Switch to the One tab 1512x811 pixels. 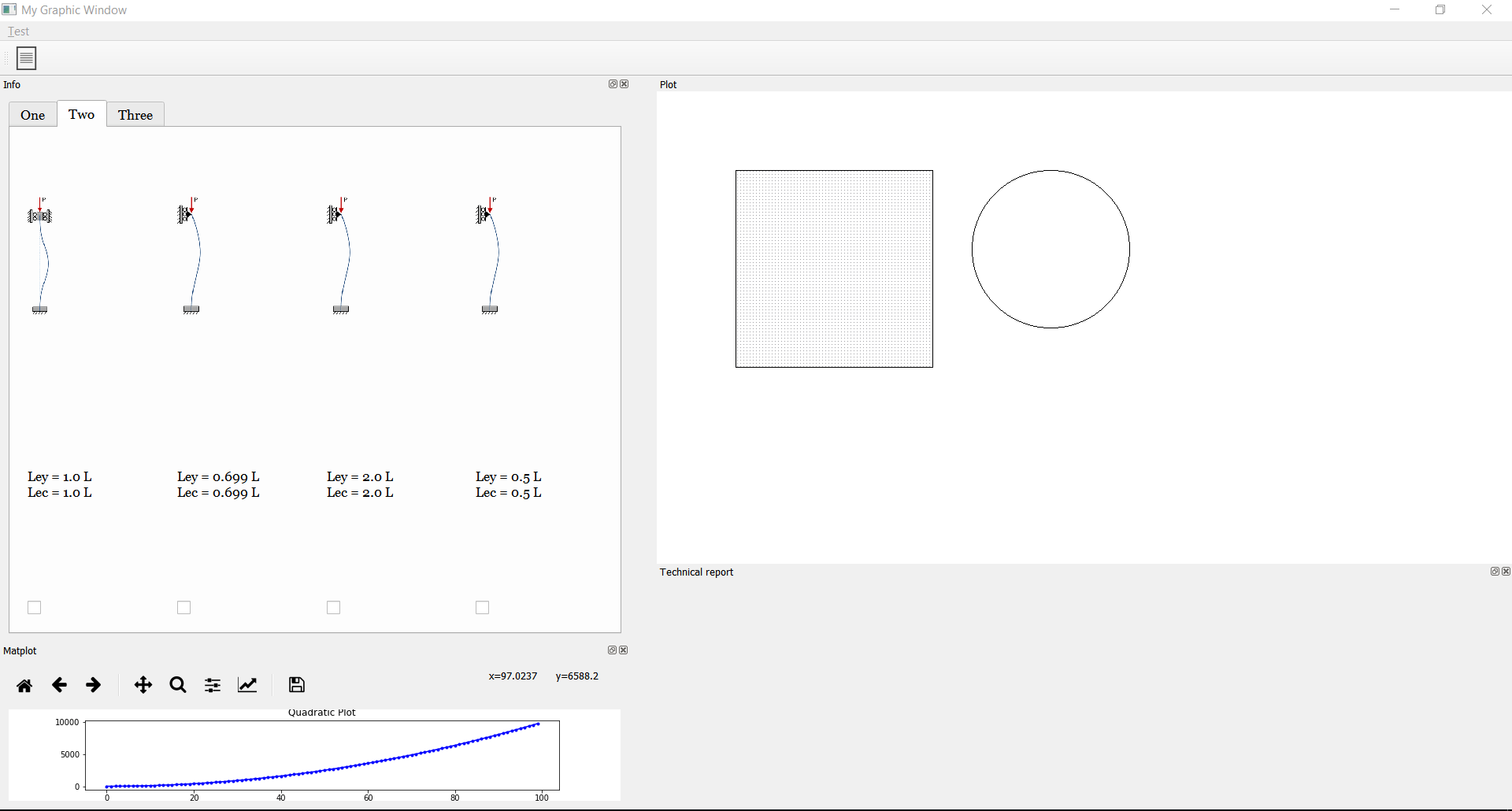pyautogui.click(x=31, y=114)
